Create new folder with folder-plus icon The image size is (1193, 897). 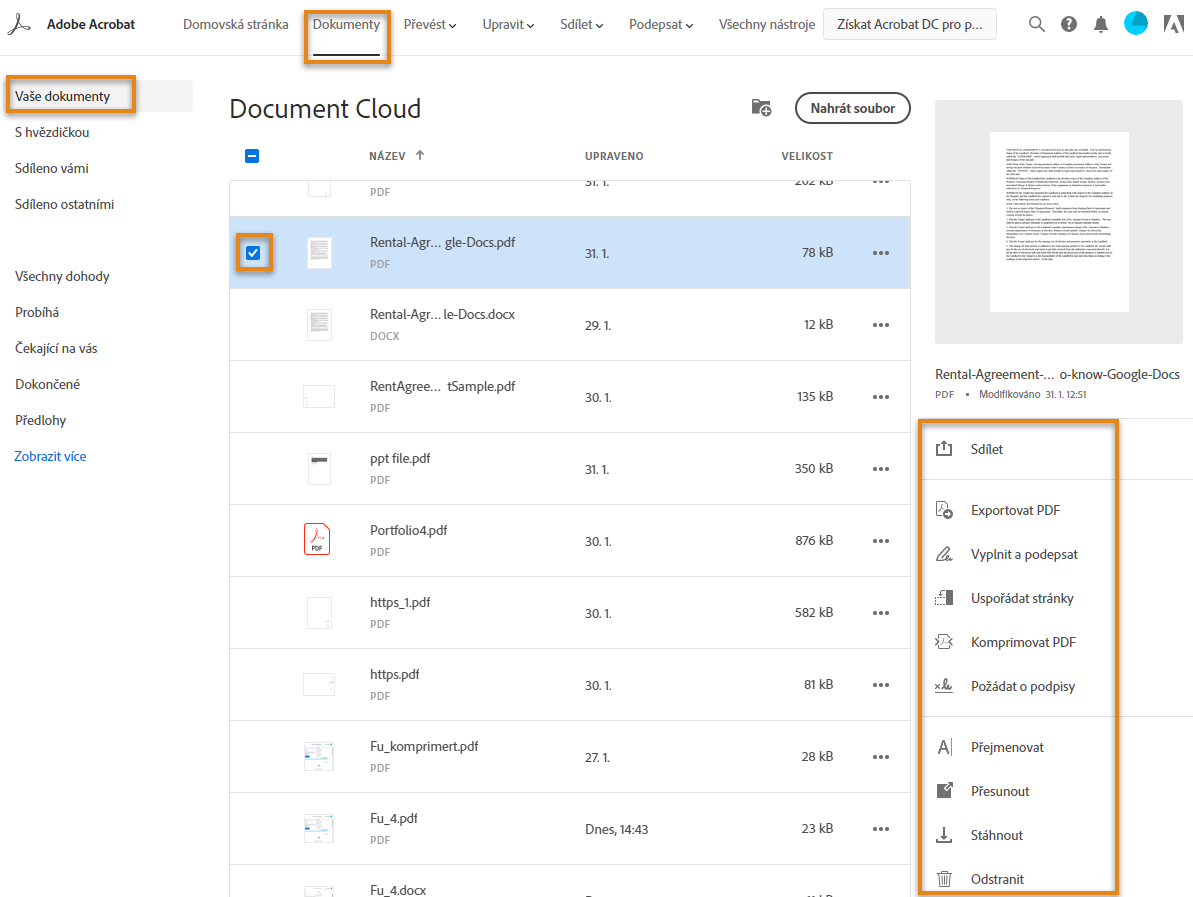coord(761,108)
